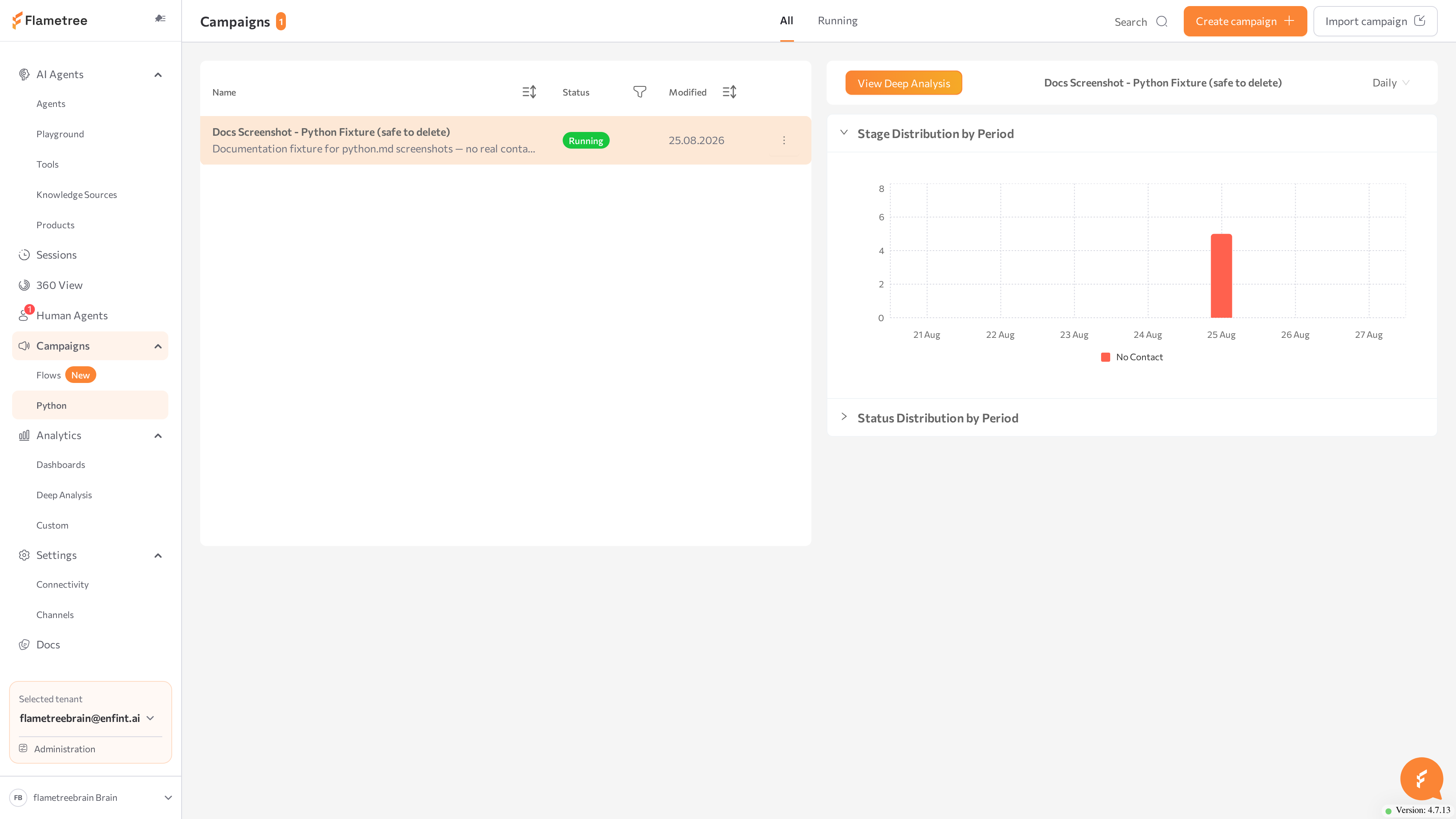This screenshot has height=819, width=1456.
Task: Open Tools in the sidebar
Action: (x=47, y=165)
